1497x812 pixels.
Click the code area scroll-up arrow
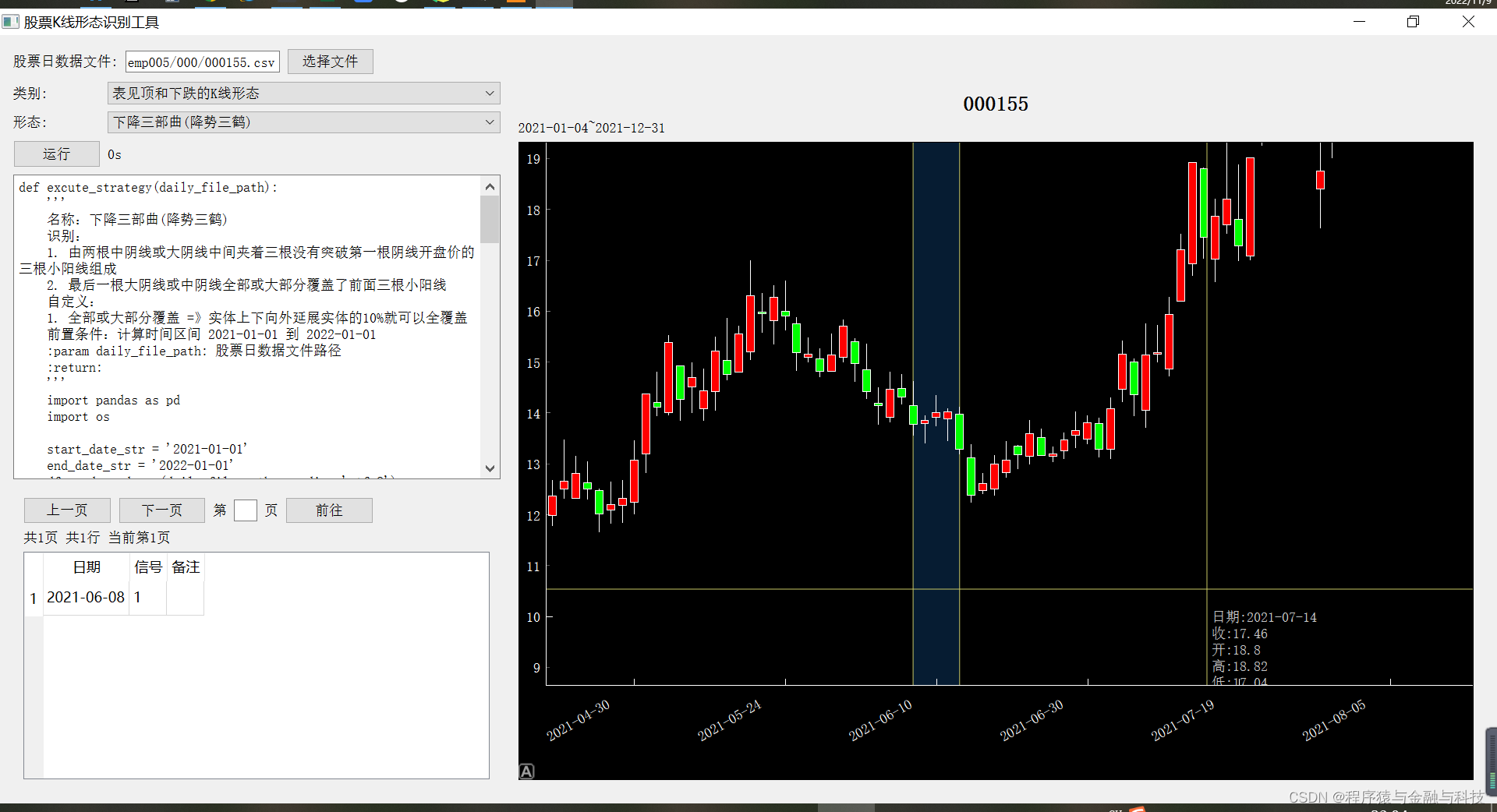490,186
